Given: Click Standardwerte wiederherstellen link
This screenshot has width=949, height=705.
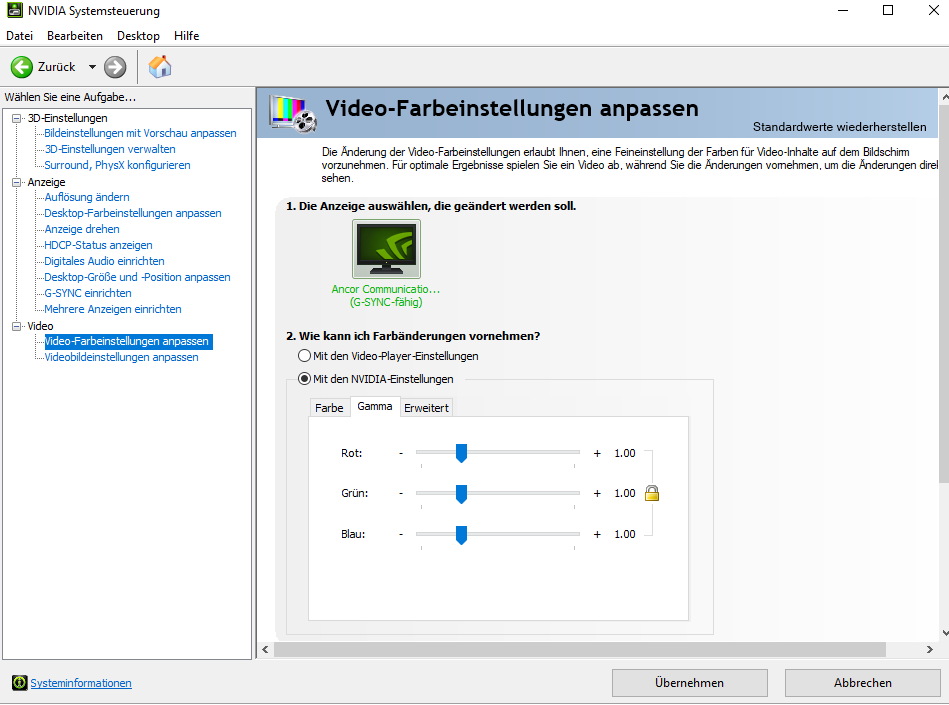Looking at the screenshot, I should [x=839, y=126].
